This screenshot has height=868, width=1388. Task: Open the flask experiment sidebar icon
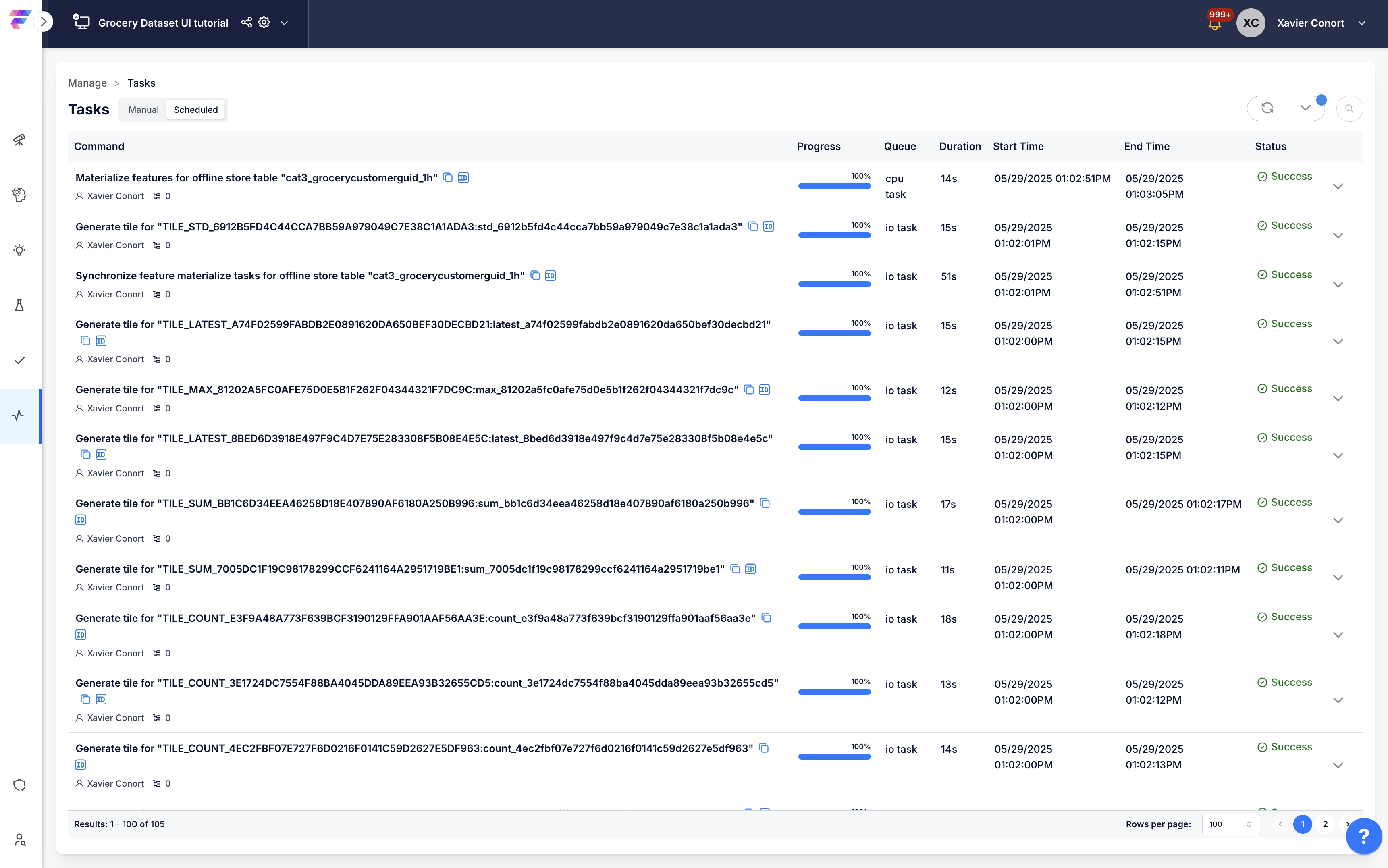[x=19, y=305]
